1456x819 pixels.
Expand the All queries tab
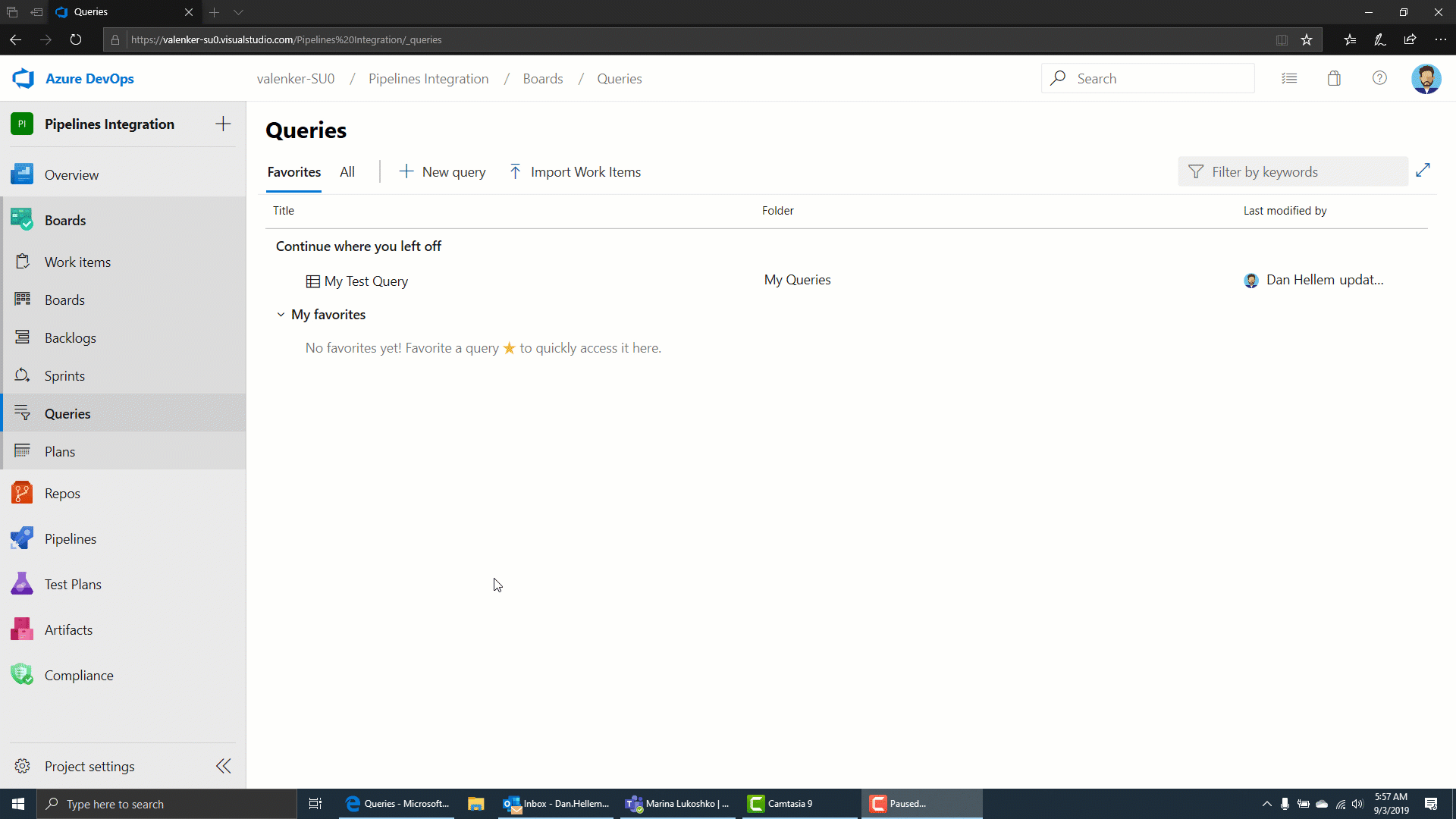(x=347, y=171)
